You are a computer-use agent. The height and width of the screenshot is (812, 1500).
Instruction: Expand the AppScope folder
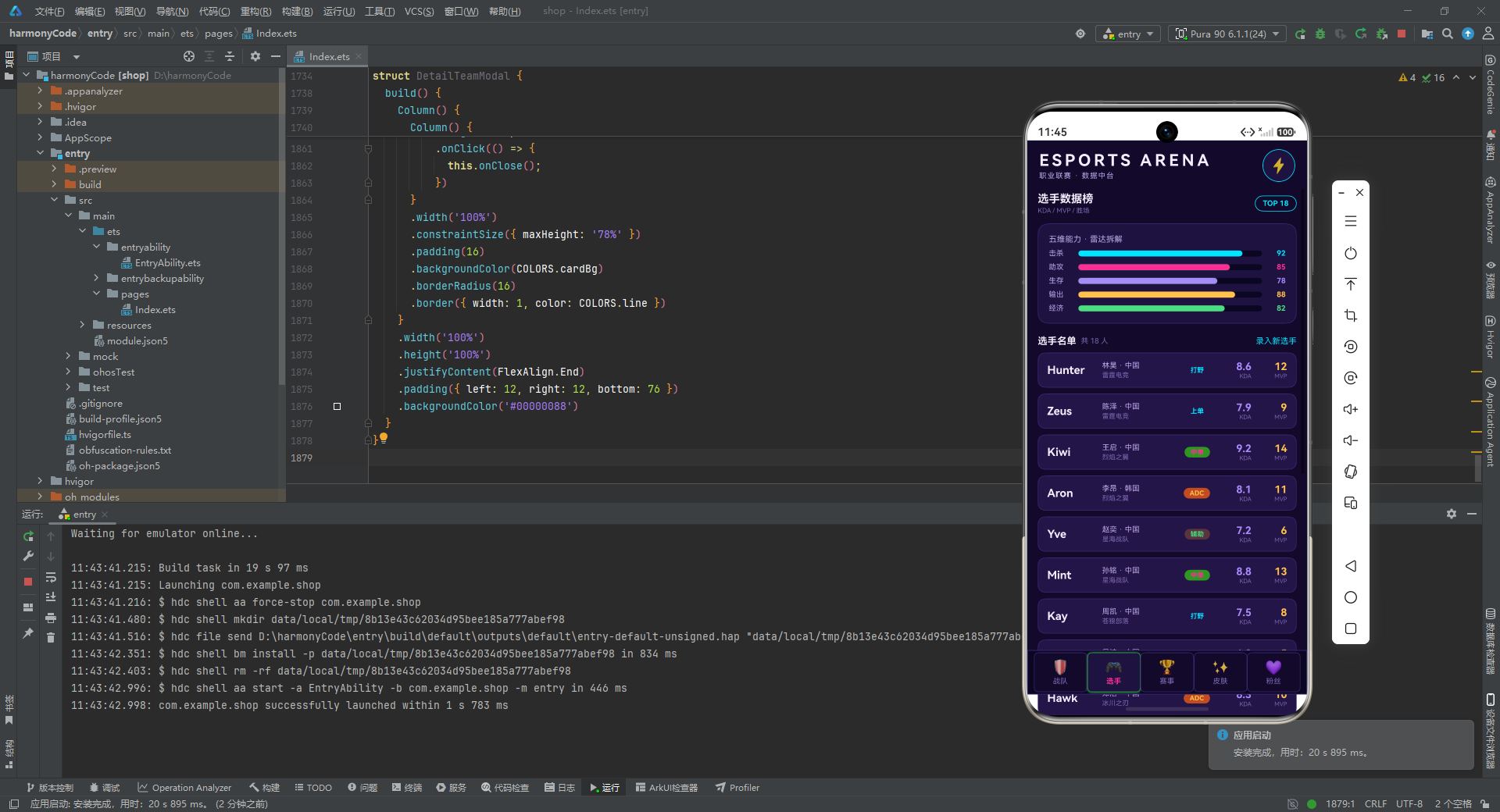(x=41, y=137)
